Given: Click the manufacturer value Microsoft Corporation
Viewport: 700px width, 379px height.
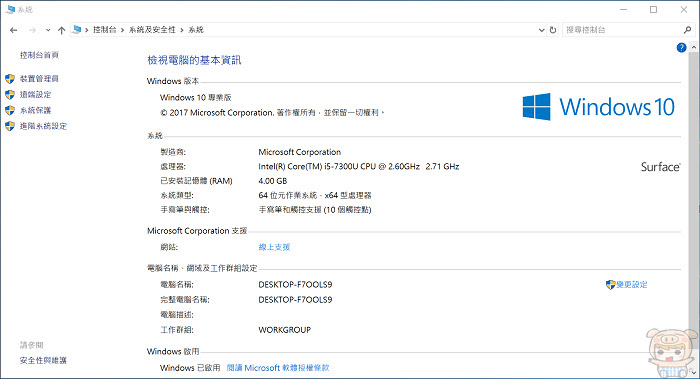Looking at the screenshot, I should point(299,152).
